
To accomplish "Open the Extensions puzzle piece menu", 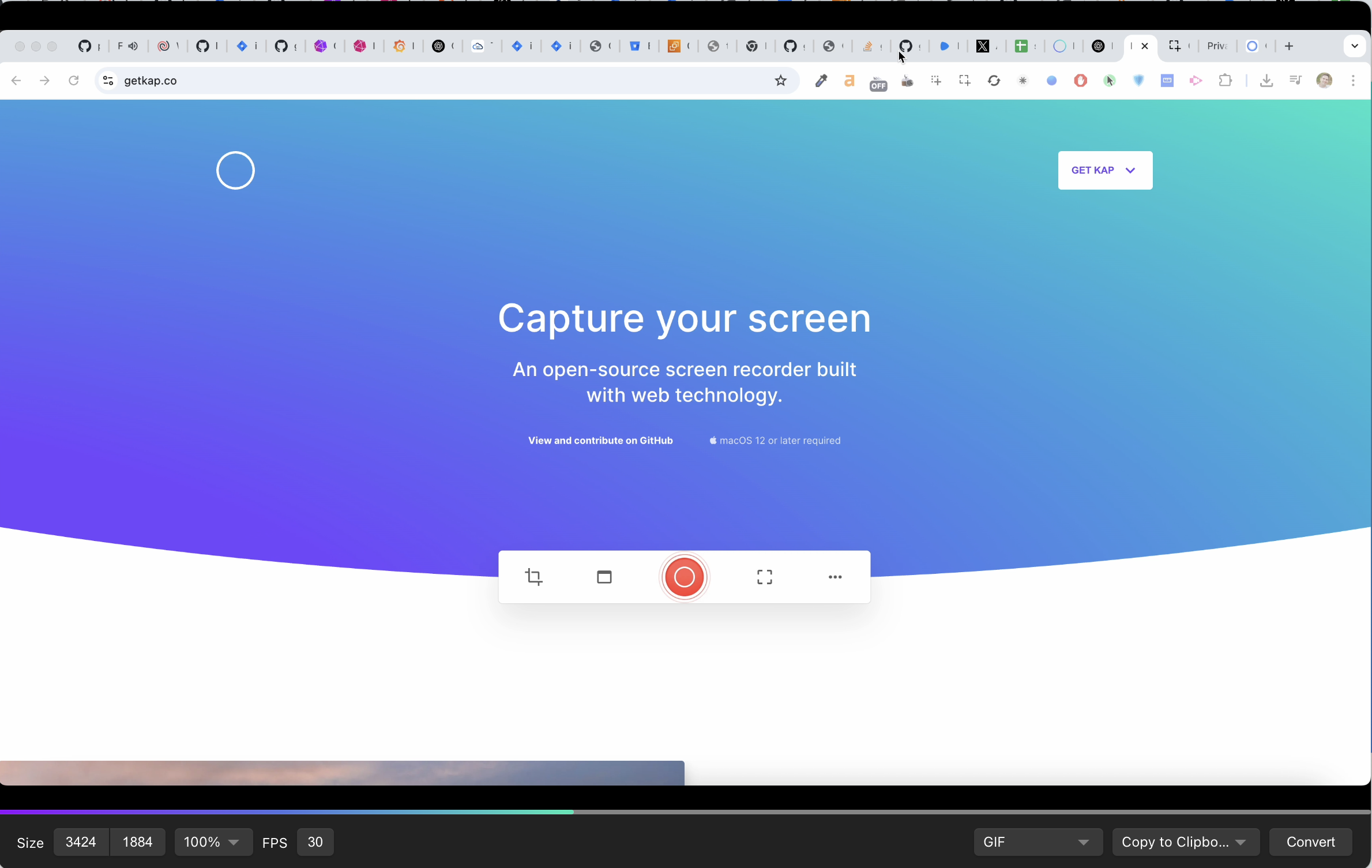I will tap(1226, 81).
